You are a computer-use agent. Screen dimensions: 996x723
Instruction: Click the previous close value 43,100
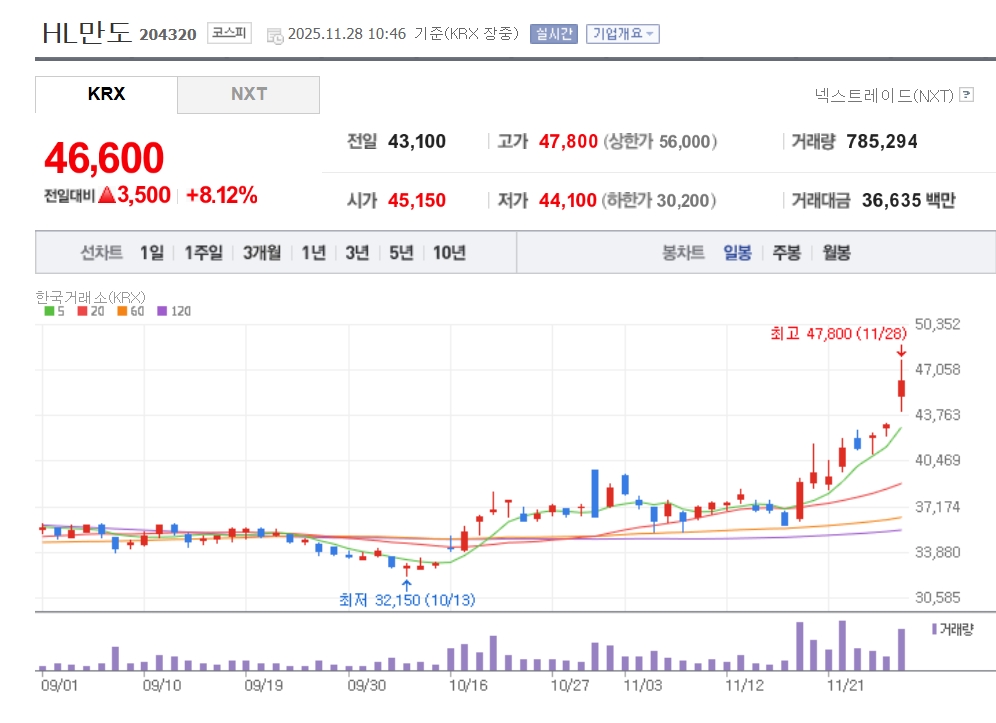417,141
